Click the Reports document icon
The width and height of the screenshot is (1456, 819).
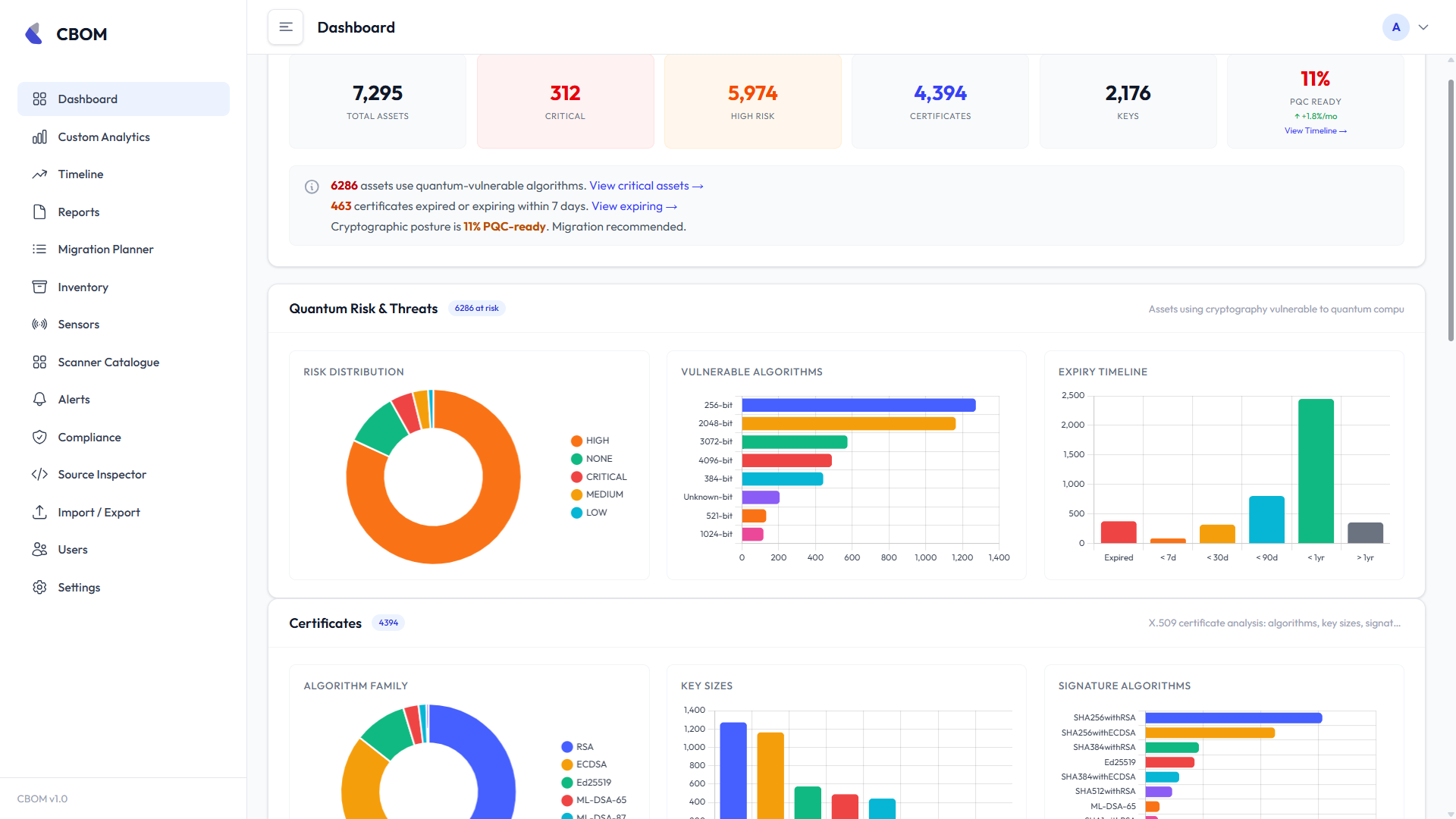pos(39,212)
